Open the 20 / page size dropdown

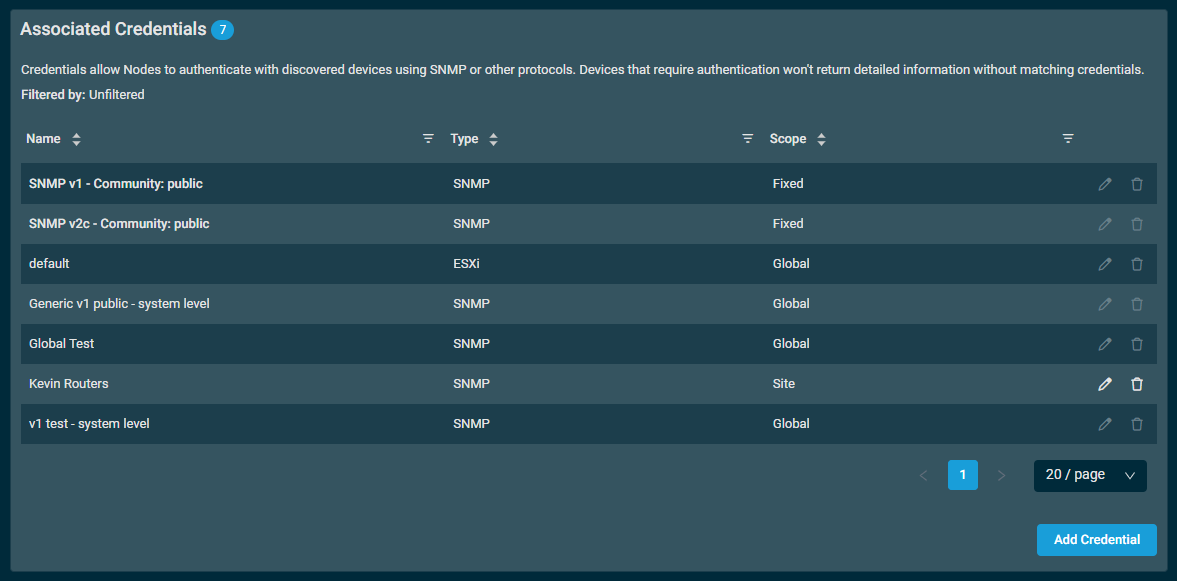coord(1090,475)
